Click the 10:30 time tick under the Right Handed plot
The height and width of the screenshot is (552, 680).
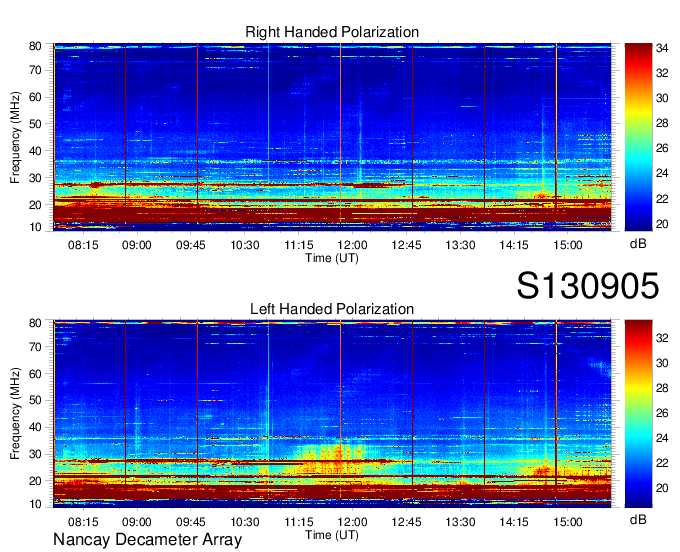245,245
